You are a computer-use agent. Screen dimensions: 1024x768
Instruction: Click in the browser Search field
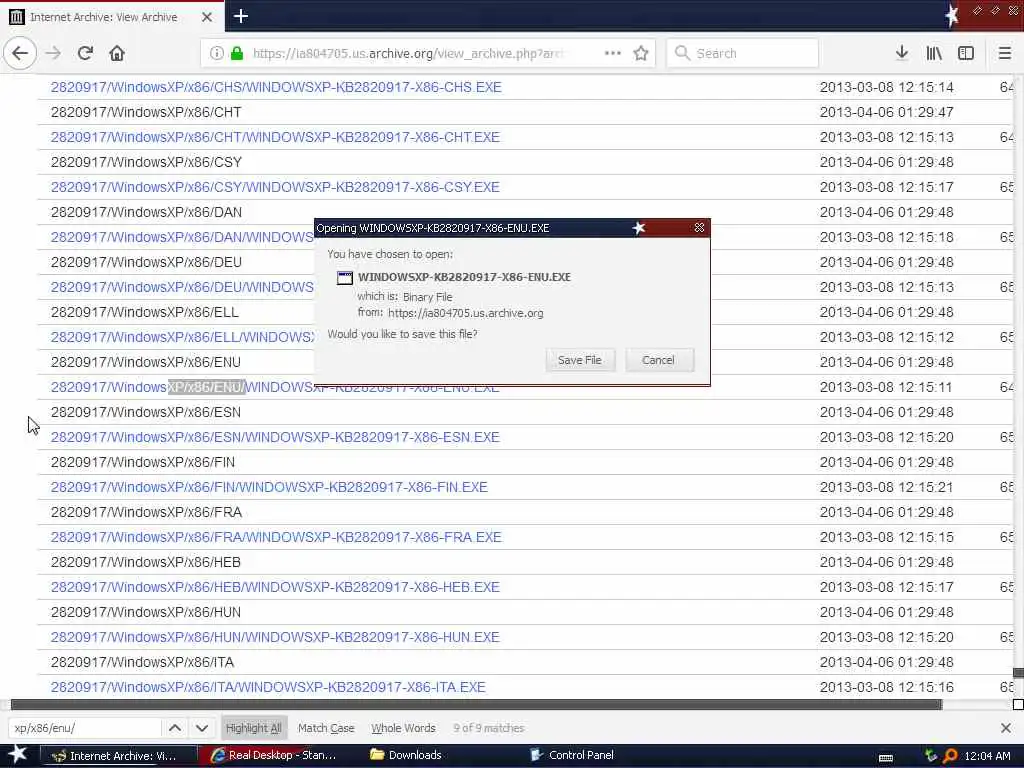pyautogui.click(x=743, y=53)
